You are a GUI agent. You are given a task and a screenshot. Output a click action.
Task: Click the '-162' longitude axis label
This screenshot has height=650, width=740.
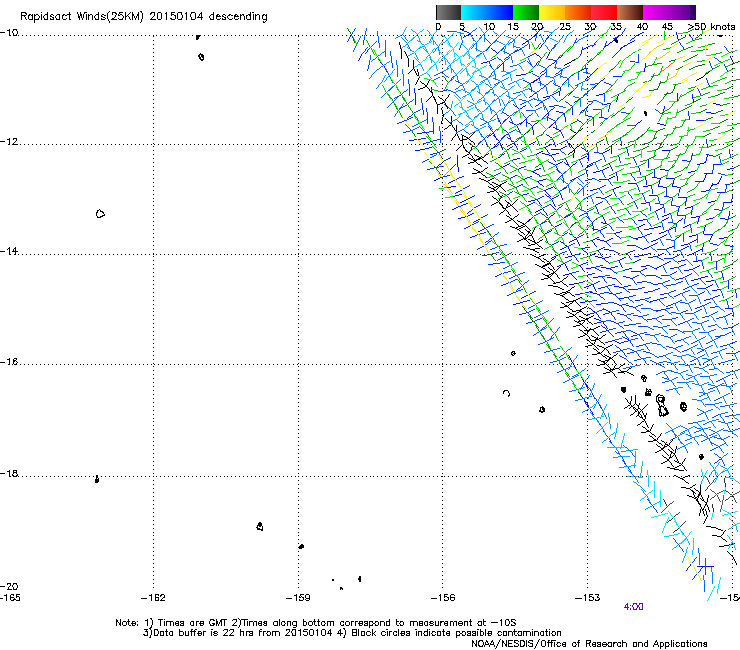point(153,598)
